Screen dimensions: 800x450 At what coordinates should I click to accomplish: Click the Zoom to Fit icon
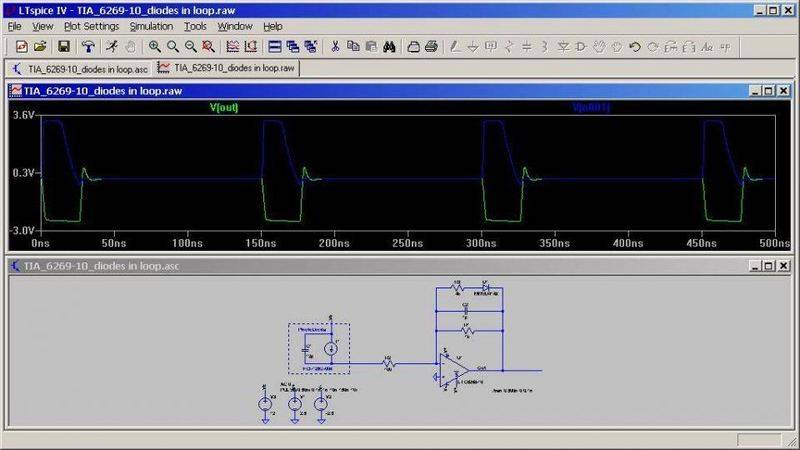(207, 46)
